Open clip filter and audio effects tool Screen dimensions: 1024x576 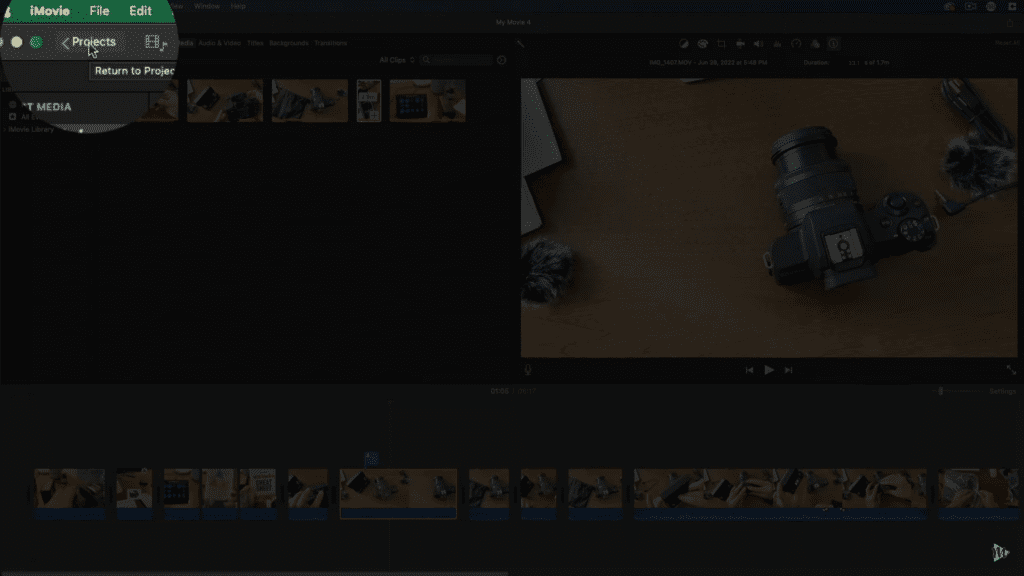815,44
